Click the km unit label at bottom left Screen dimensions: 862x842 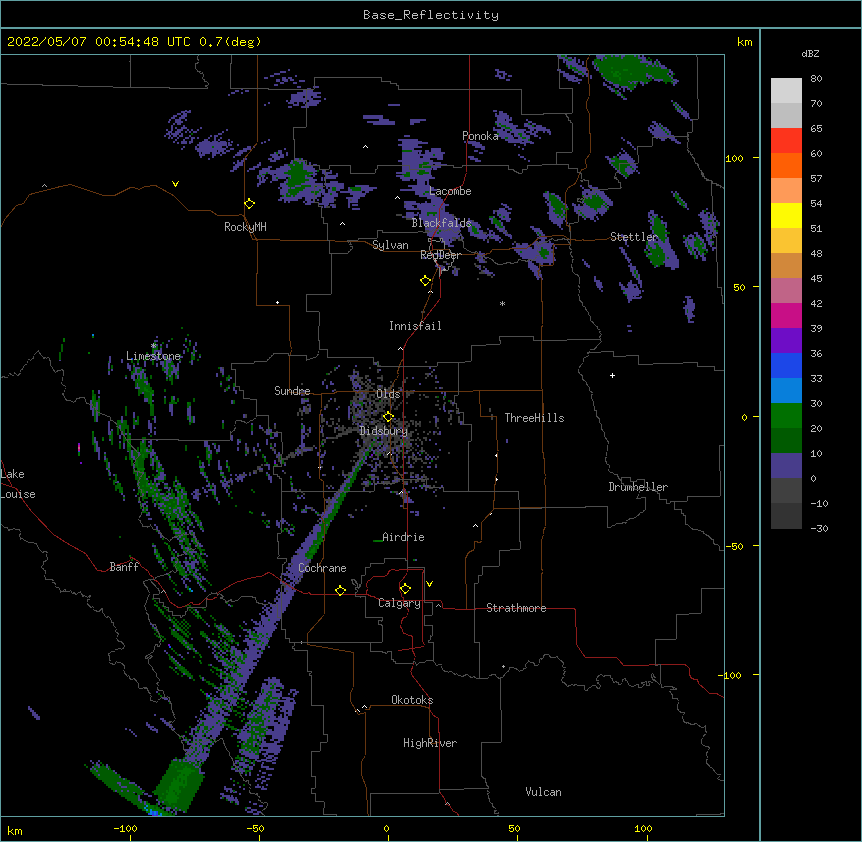(14, 830)
